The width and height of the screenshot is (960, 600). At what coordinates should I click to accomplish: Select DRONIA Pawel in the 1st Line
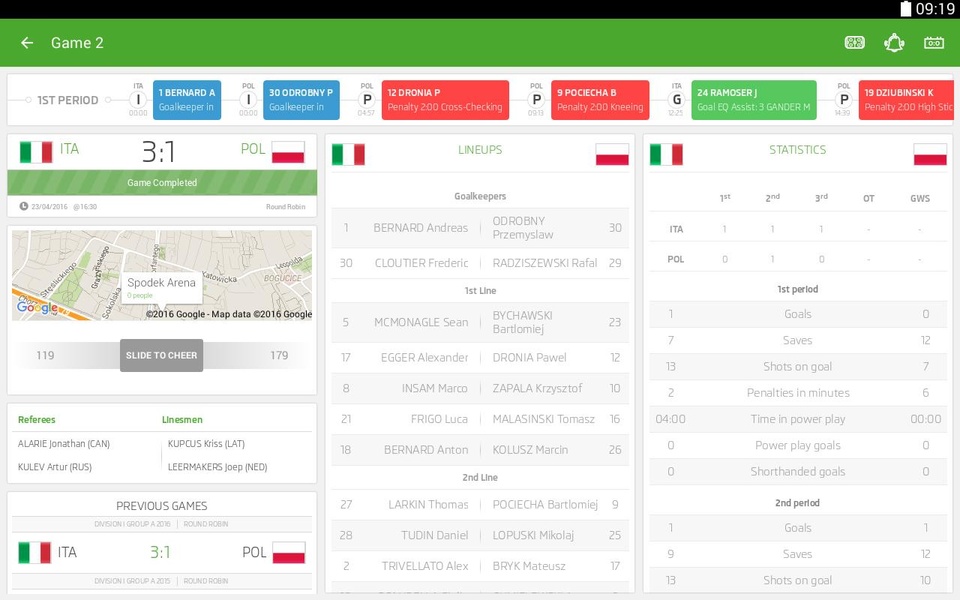[x=530, y=358]
